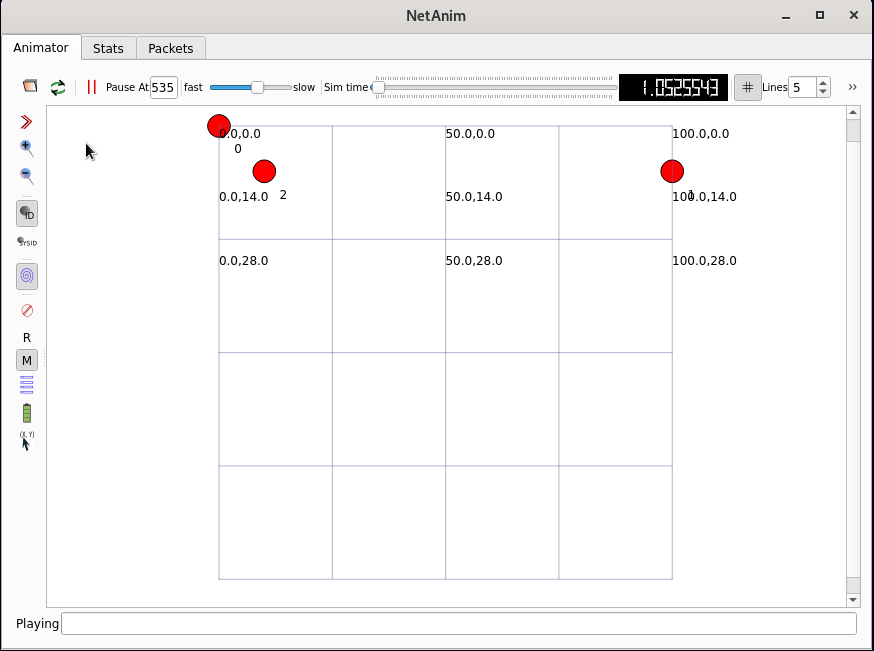Viewport: 874px width, 651px height.
Task: Click the "100.0,28.0" grid coordinate label
Action: tap(705, 261)
